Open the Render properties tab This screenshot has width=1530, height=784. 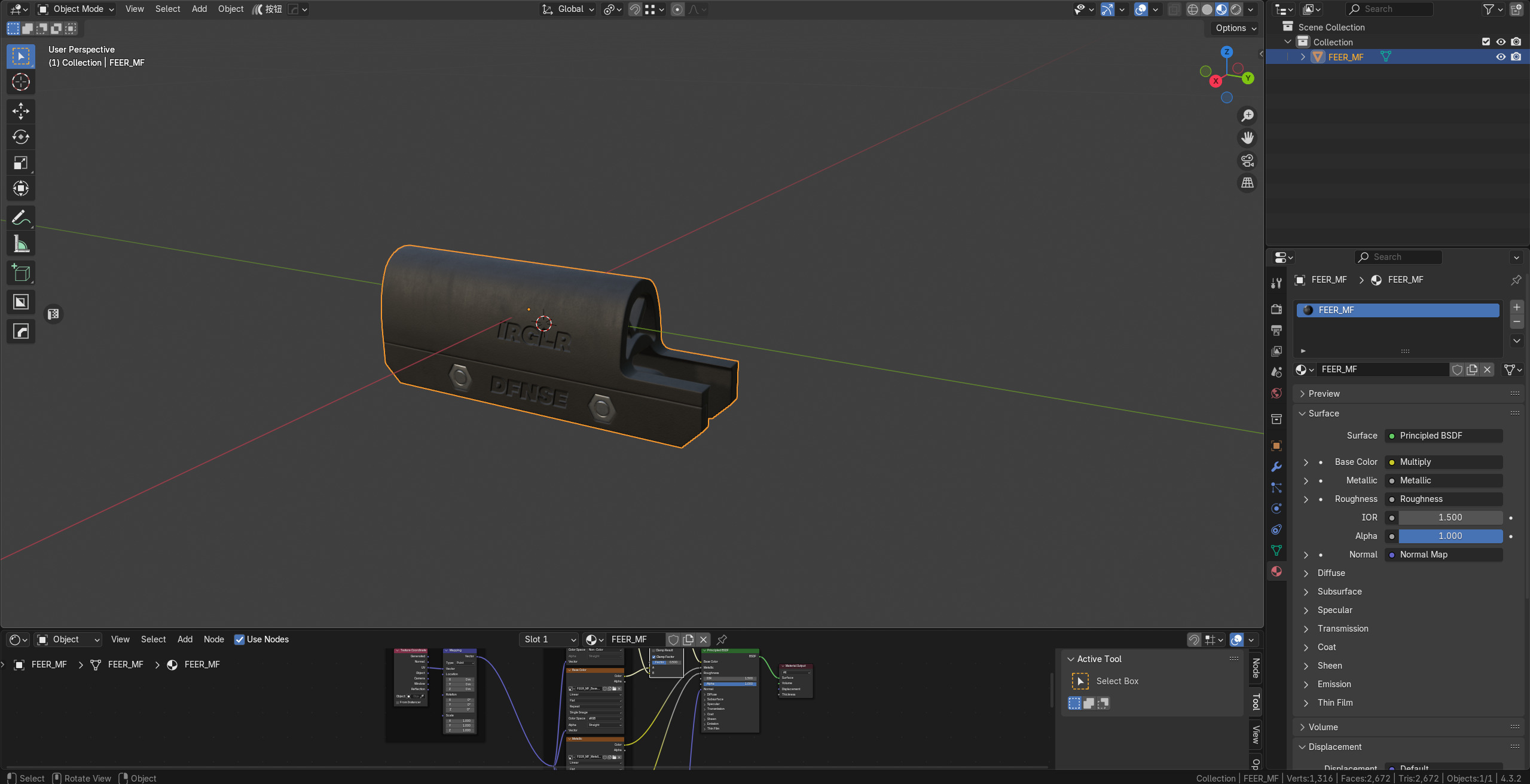[x=1276, y=309]
